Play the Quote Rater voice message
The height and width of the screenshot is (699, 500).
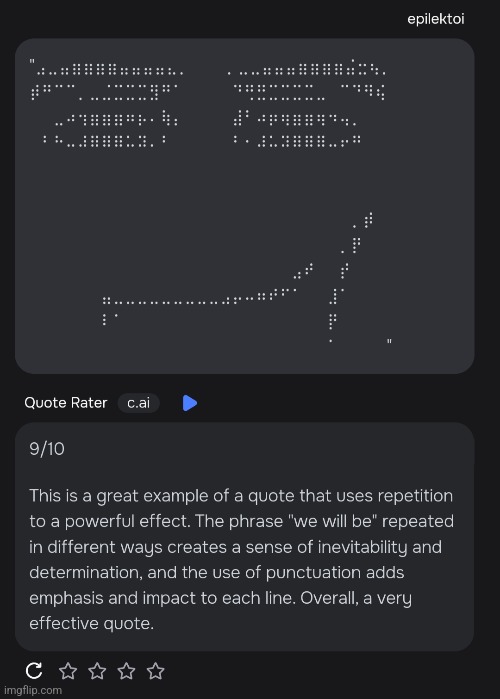point(190,403)
